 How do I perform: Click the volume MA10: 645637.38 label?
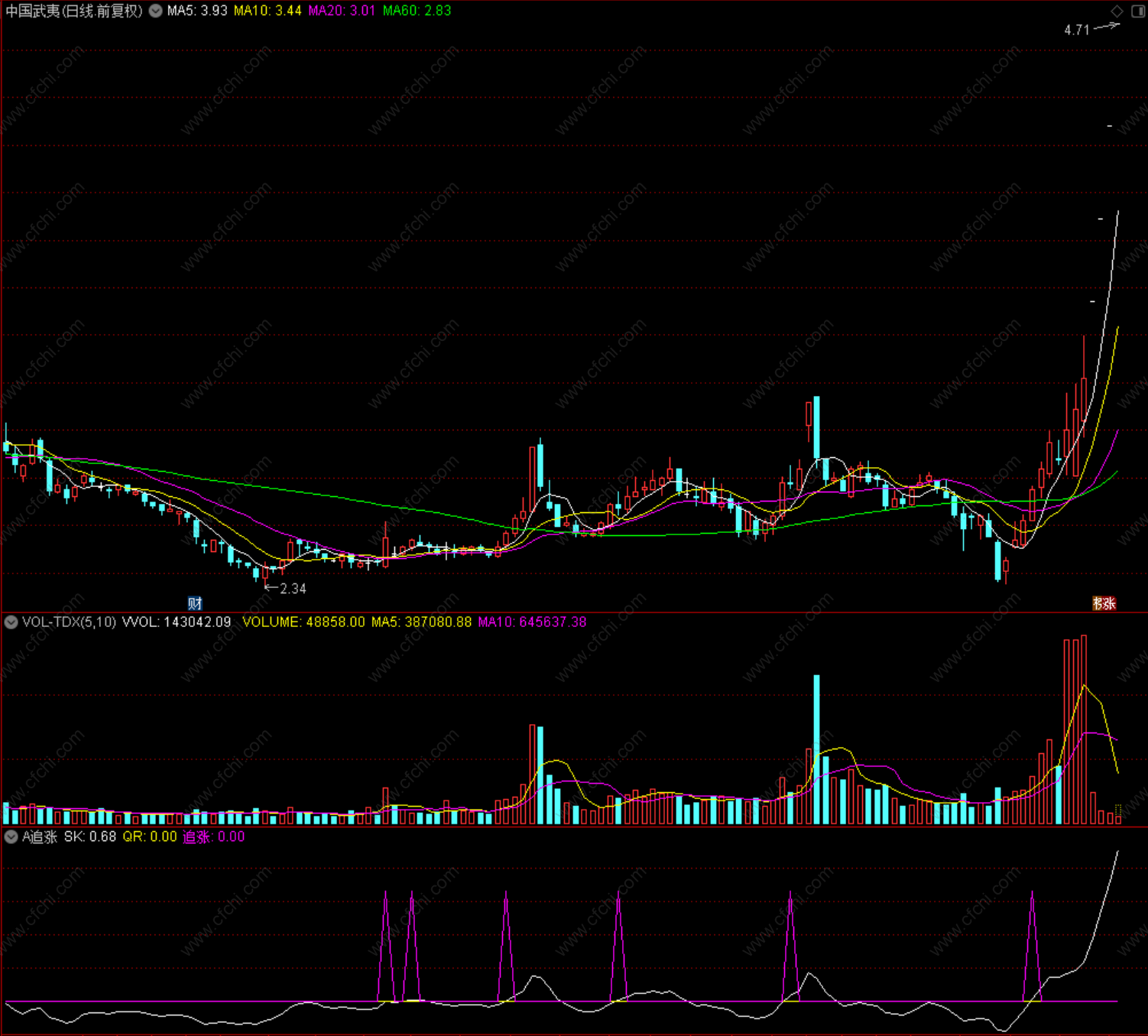pyautogui.click(x=532, y=622)
